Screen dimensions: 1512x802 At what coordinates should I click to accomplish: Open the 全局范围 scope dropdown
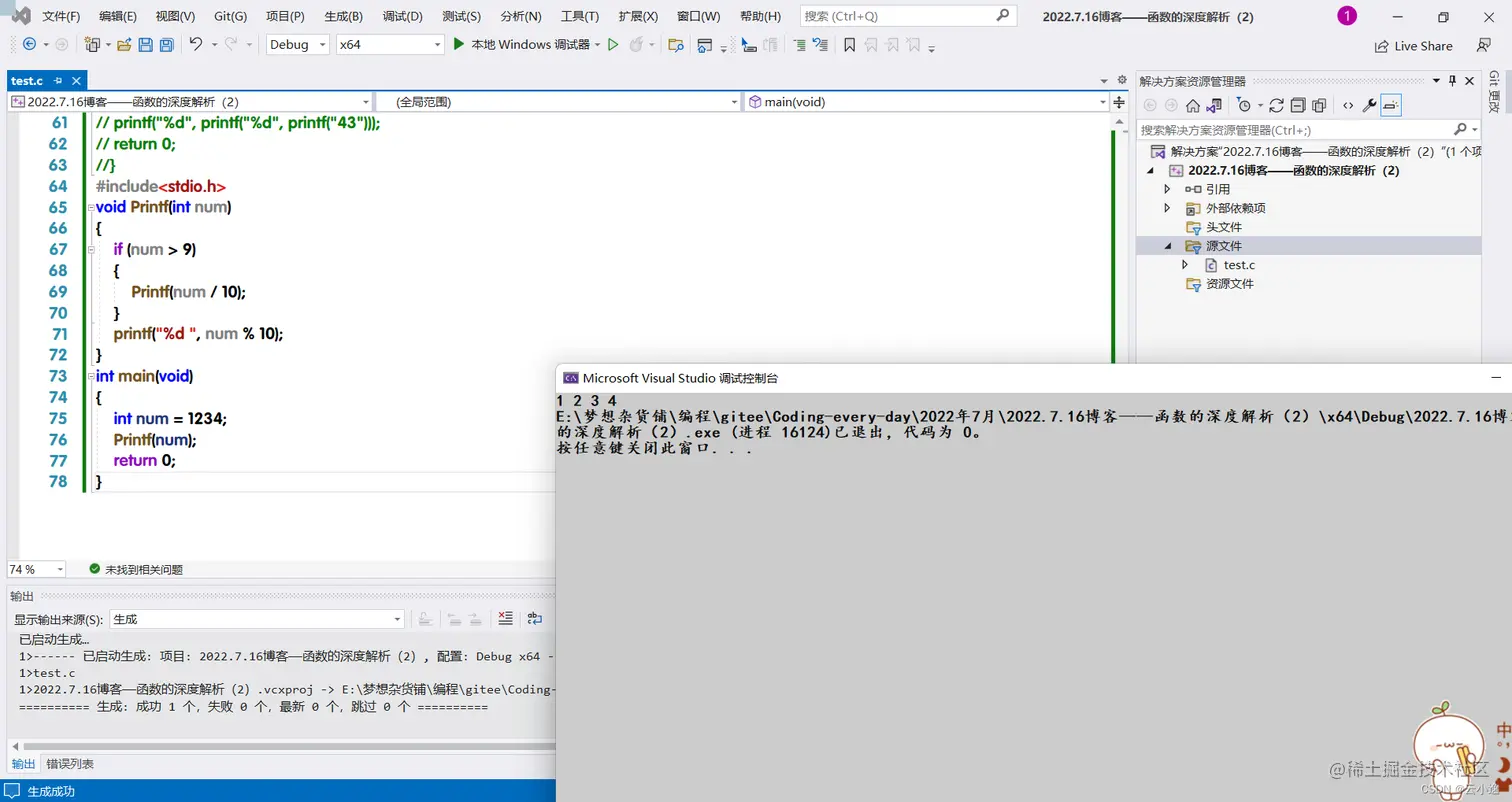click(558, 102)
